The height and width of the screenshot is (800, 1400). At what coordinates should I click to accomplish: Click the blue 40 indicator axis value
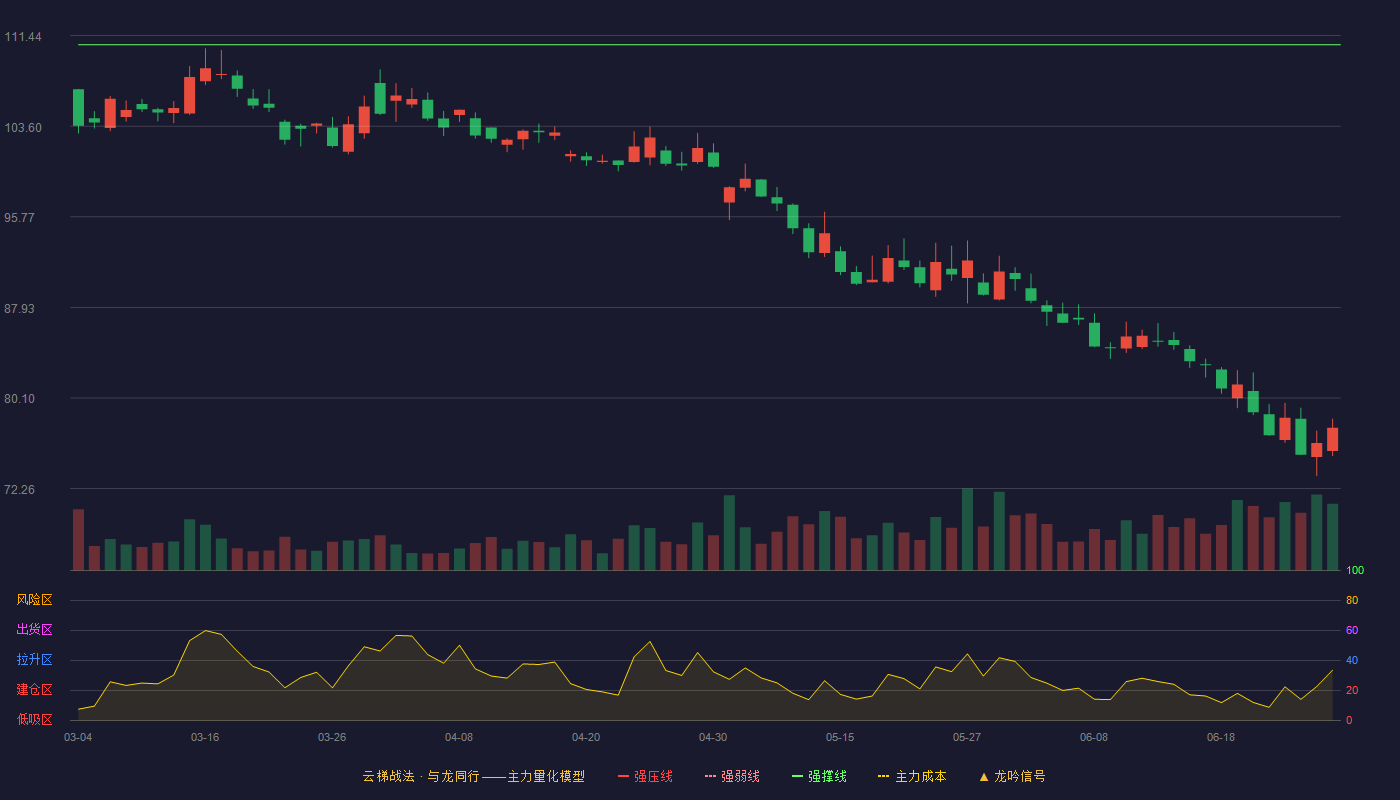tap(1352, 661)
